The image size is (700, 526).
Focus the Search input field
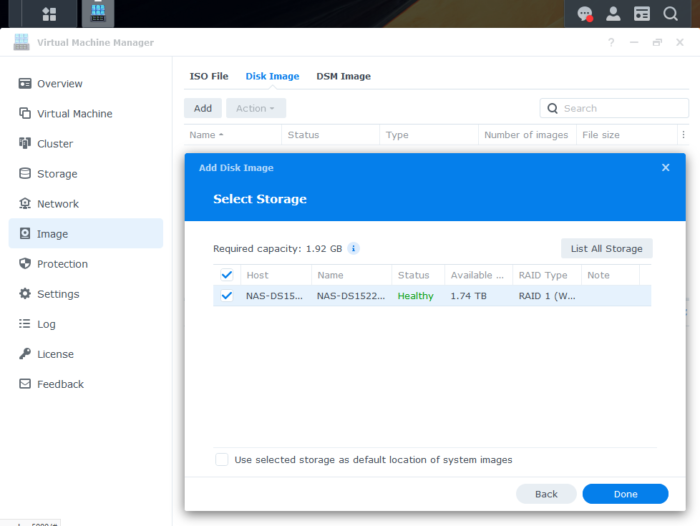pos(614,109)
